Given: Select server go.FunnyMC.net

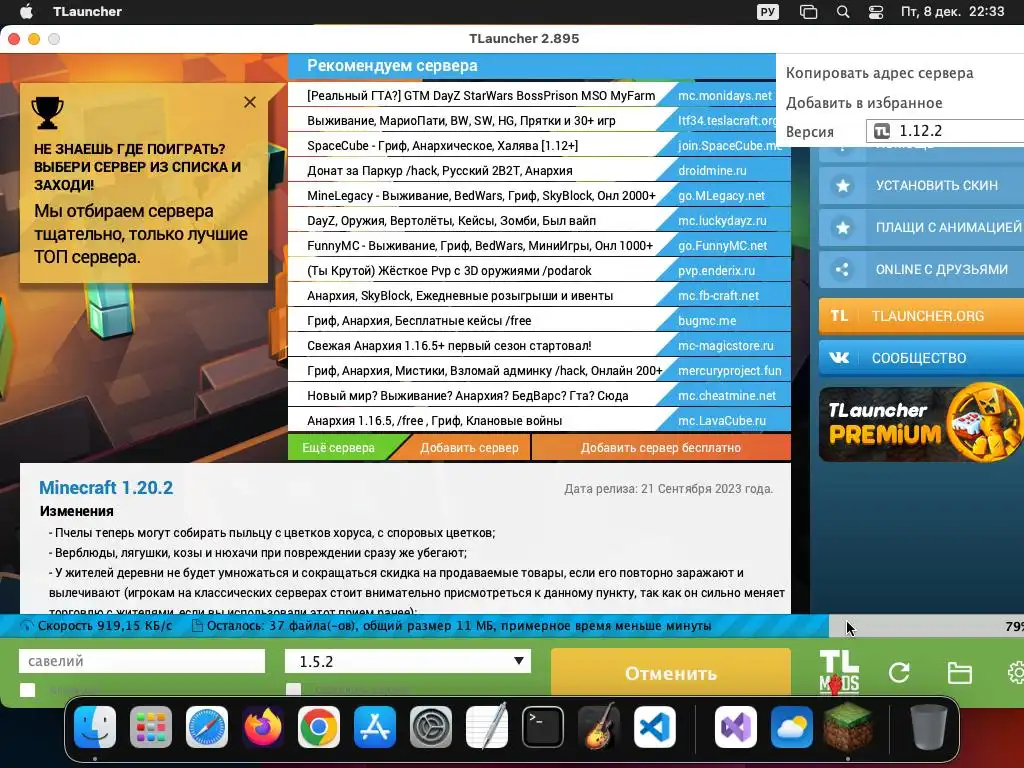Looking at the screenshot, I should (722, 246).
